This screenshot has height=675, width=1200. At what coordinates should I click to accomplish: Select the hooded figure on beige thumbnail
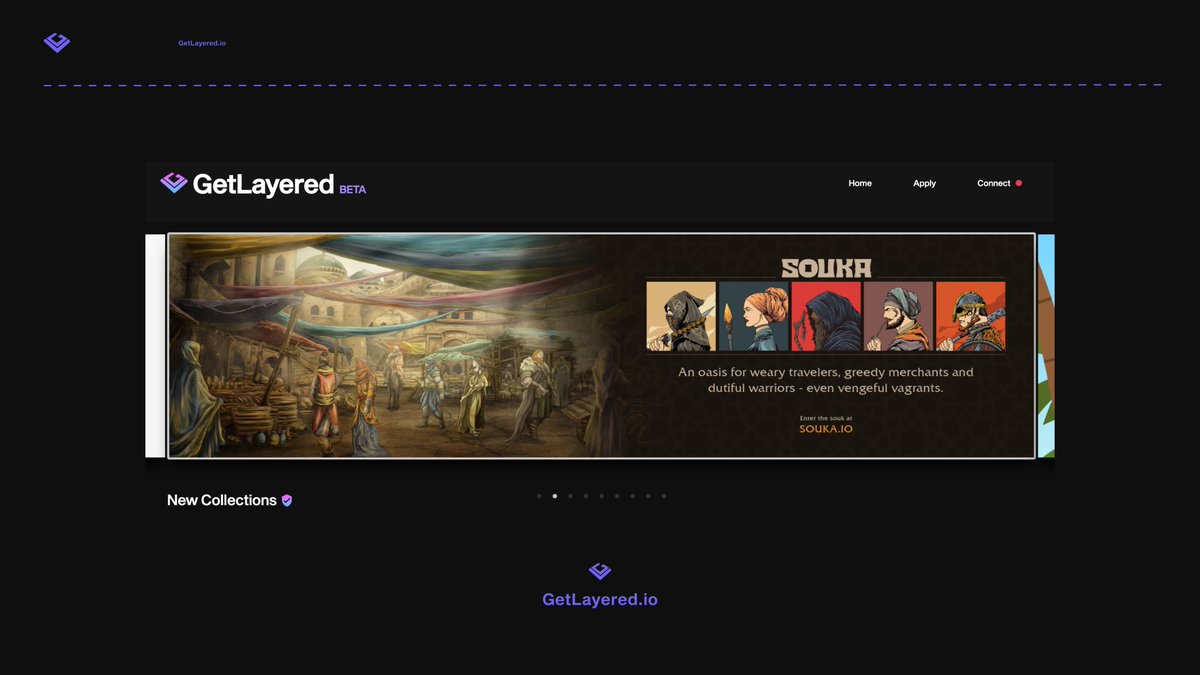681,316
